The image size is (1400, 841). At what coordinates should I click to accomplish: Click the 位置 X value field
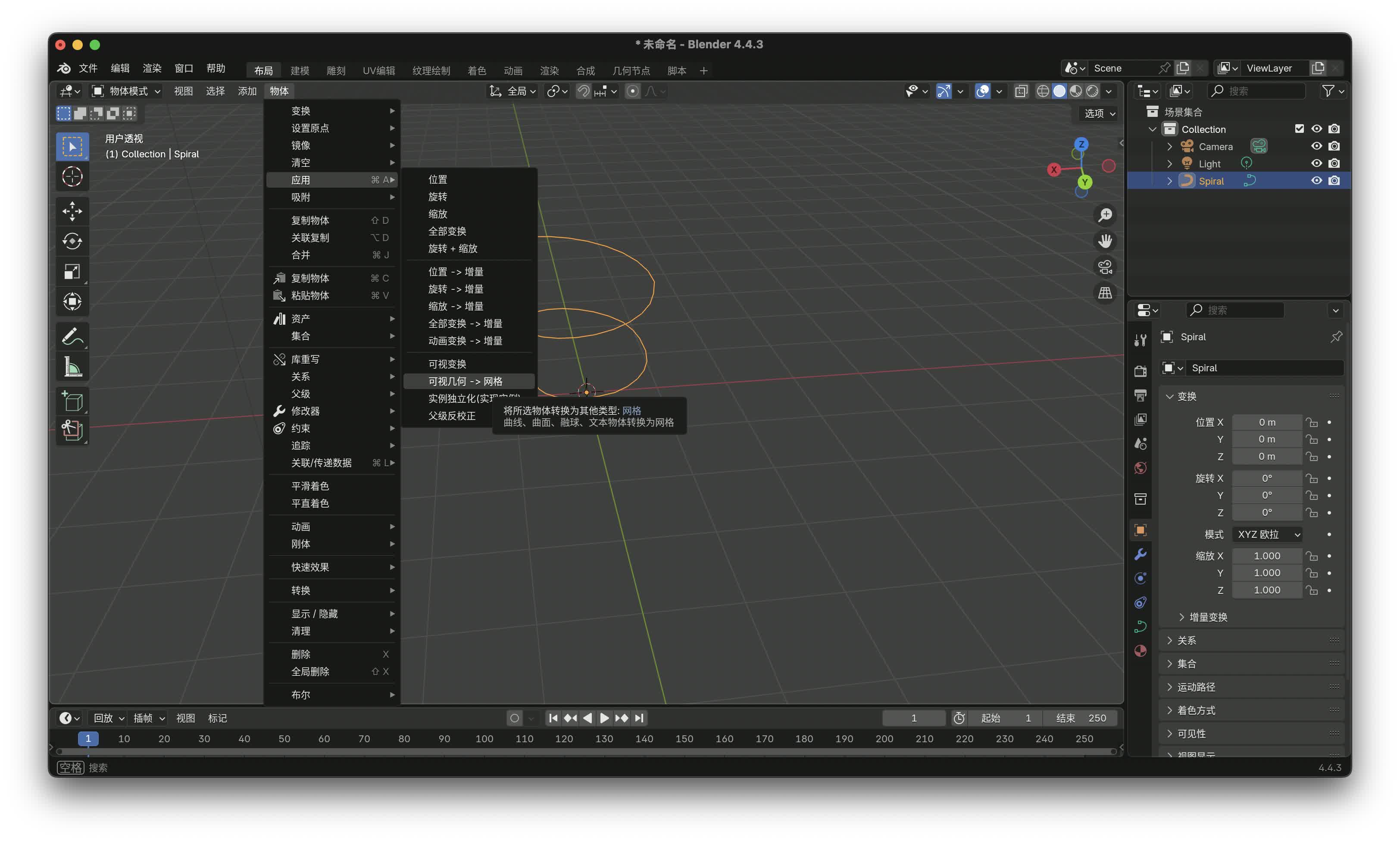[1267, 422]
